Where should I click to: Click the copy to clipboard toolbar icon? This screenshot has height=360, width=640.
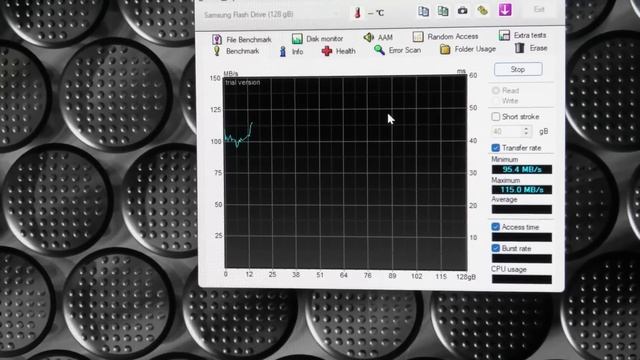click(x=424, y=11)
